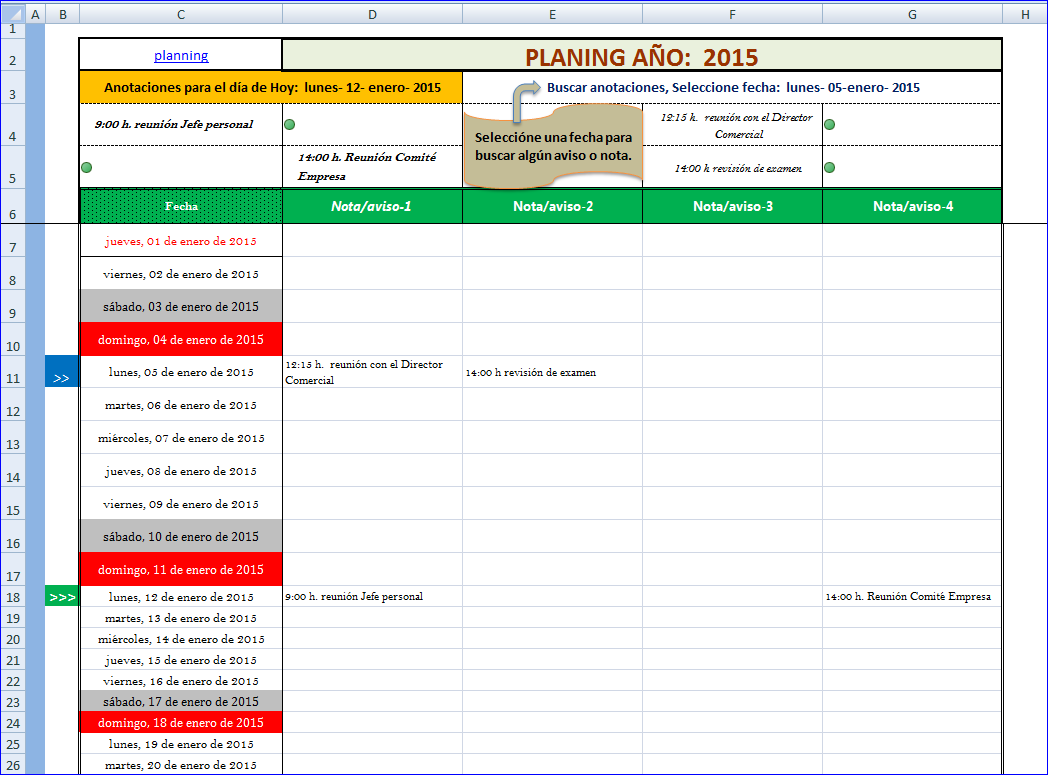Image resolution: width=1048 pixels, height=775 pixels.
Task: Select column H header
Action: pos(1025,14)
